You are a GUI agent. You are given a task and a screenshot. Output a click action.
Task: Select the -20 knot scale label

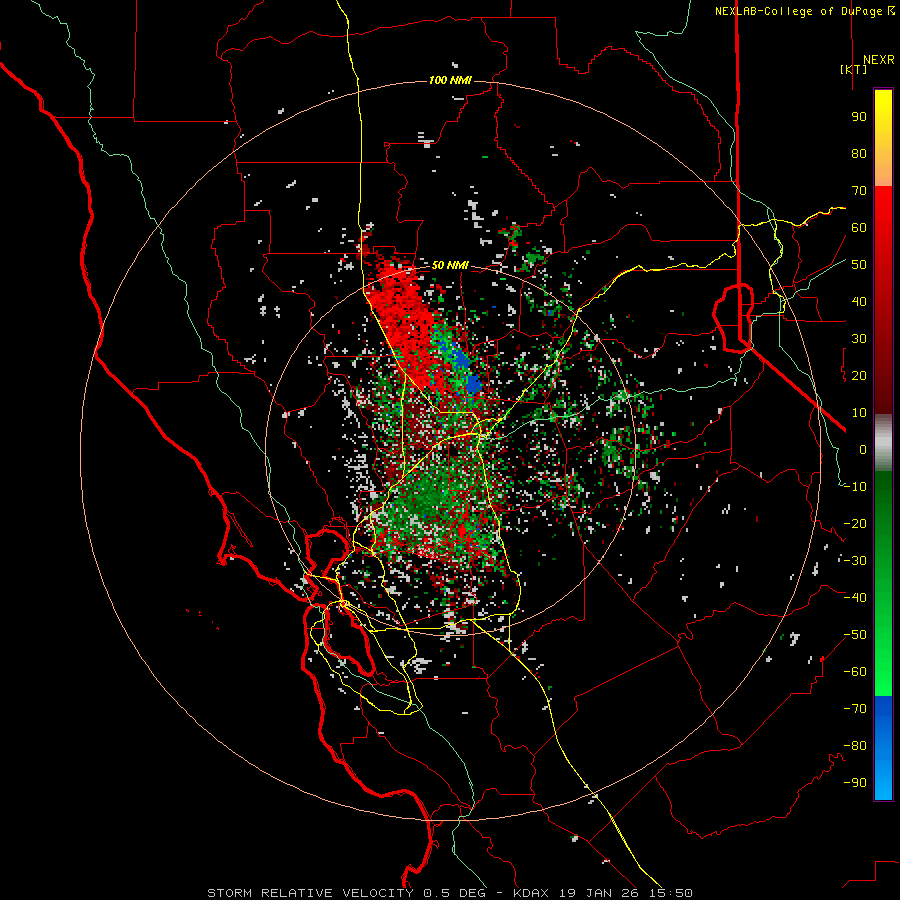pyautogui.click(x=855, y=524)
